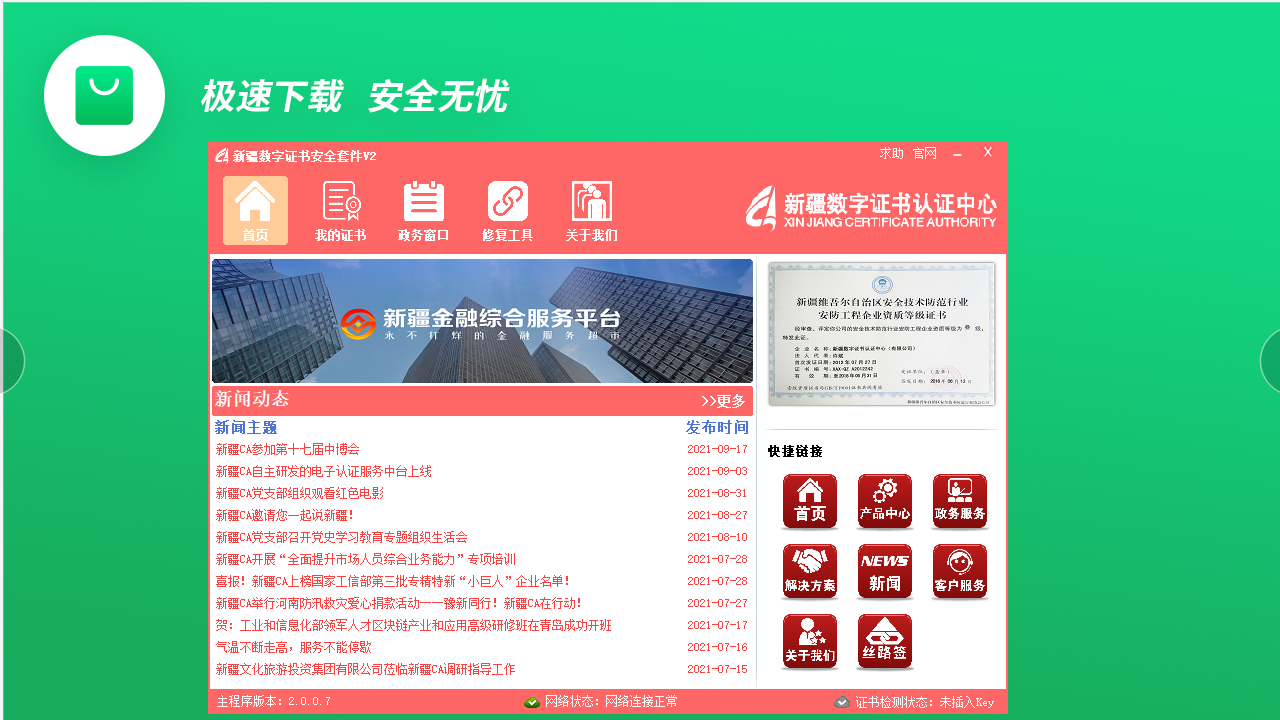Switch to the highlighted 首页 home tab
Viewport: 1280px width, 720px height.
[255, 210]
